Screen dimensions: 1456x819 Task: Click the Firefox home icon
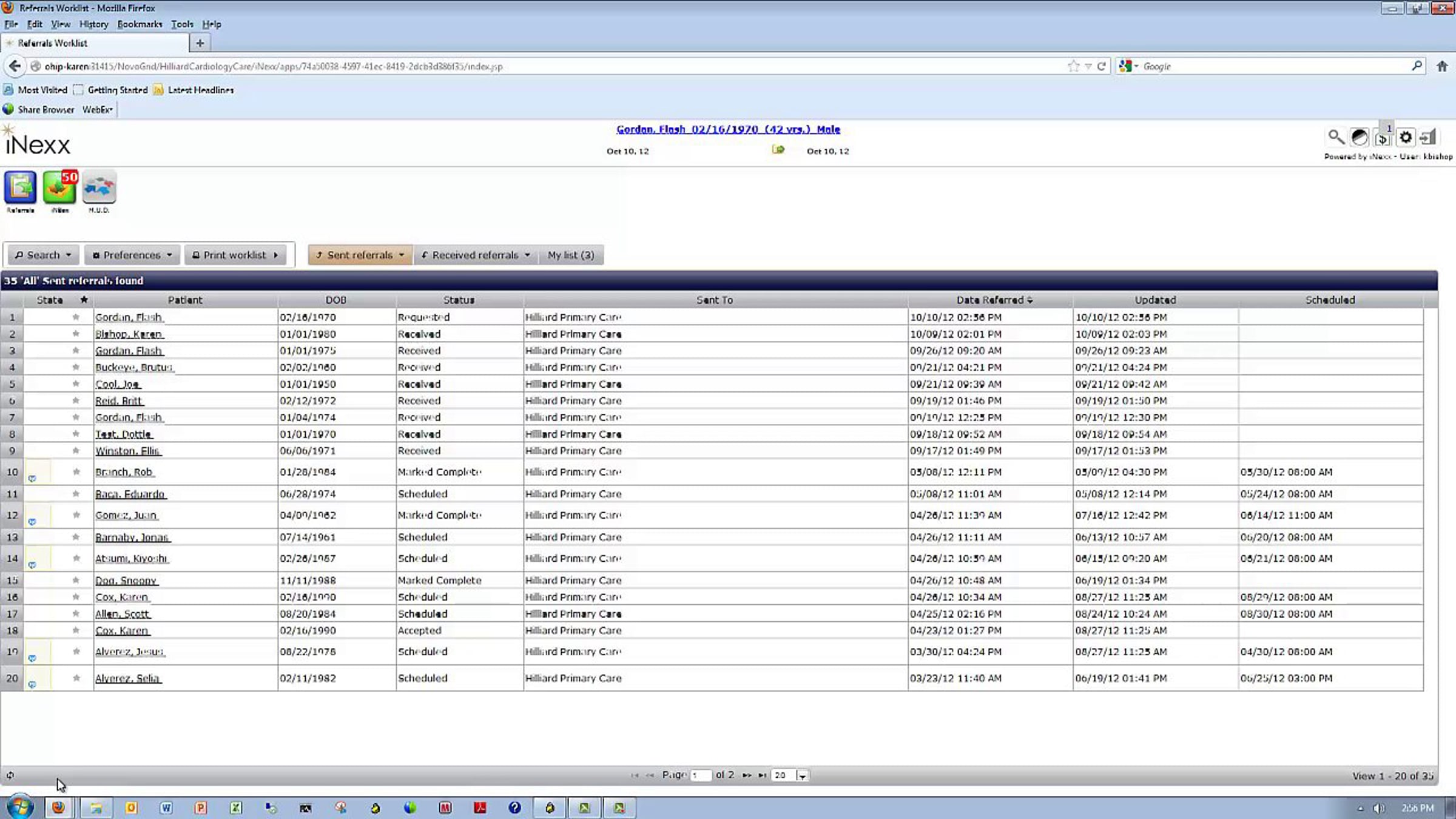tap(1442, 66)
